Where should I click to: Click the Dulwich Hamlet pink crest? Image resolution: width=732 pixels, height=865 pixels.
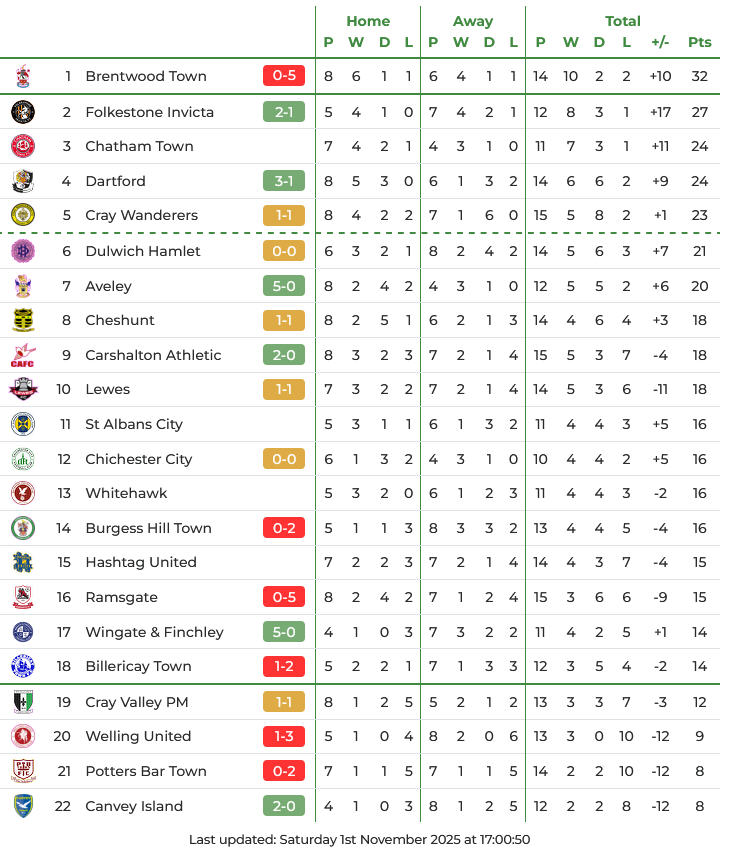tap(23, 251)
